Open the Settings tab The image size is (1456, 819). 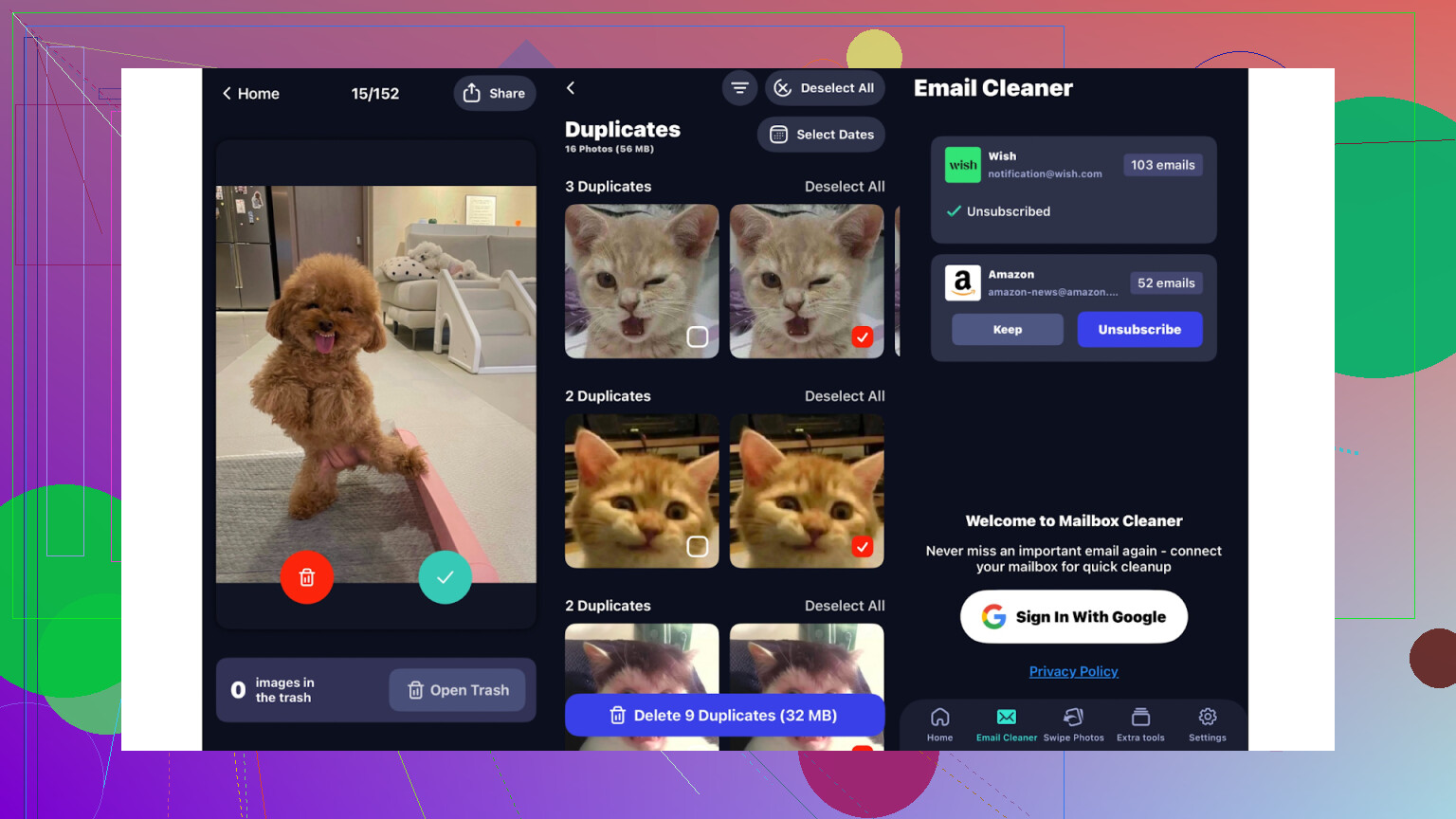pyautogui.click(x=1208, y=725)
